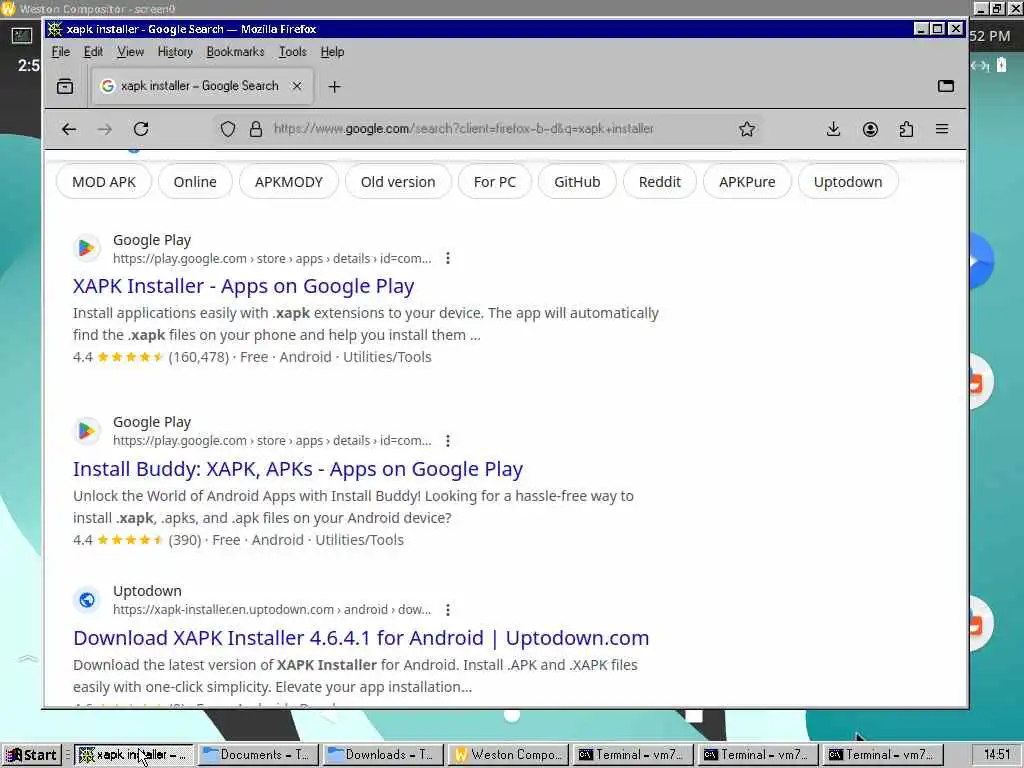Select the Online filter chip
Image resolution: width=1024 pixels, height=768 pixels.
195,182
